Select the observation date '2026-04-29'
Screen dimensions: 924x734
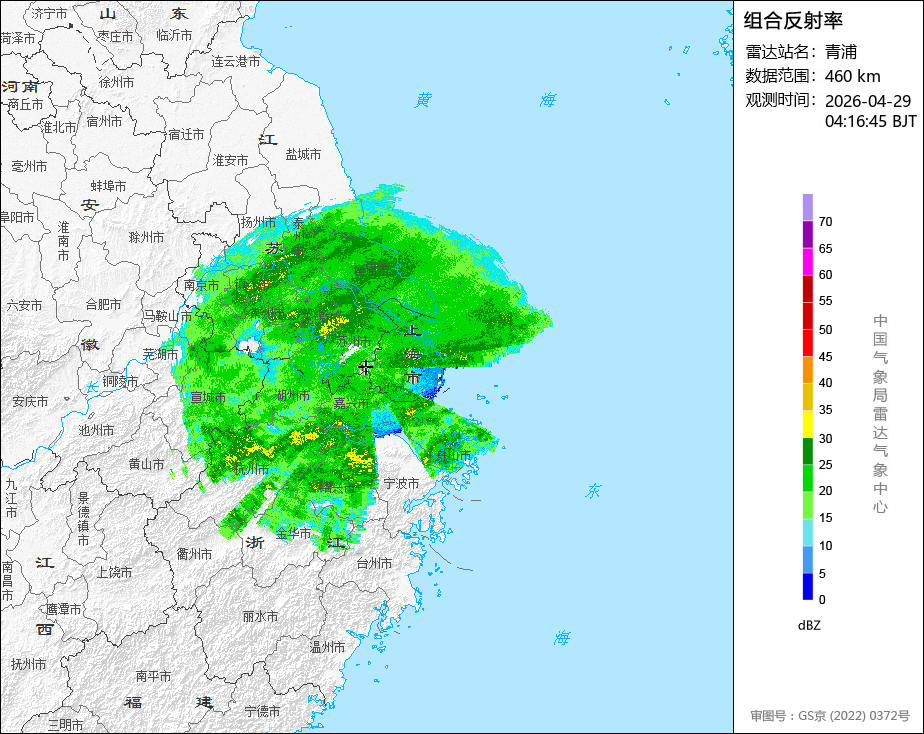click(868, 101)
